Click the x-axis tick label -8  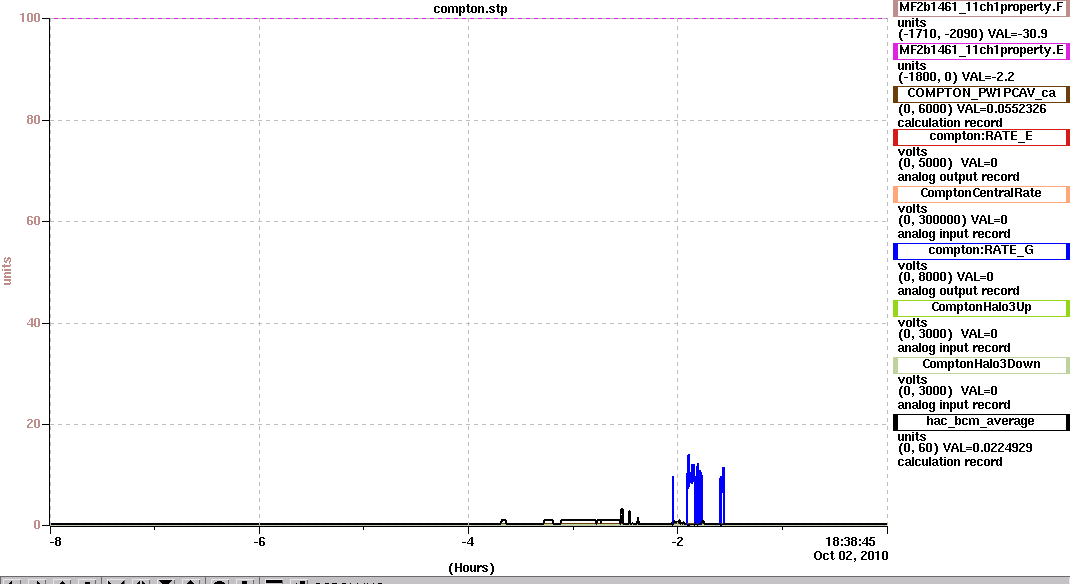pos(55,542)
